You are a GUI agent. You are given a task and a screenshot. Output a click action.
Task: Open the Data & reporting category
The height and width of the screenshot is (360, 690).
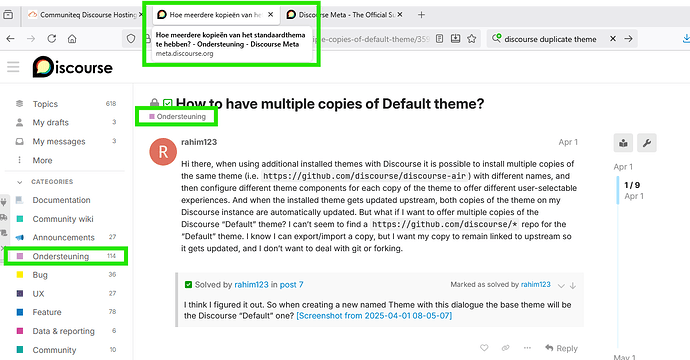[63, 331]
